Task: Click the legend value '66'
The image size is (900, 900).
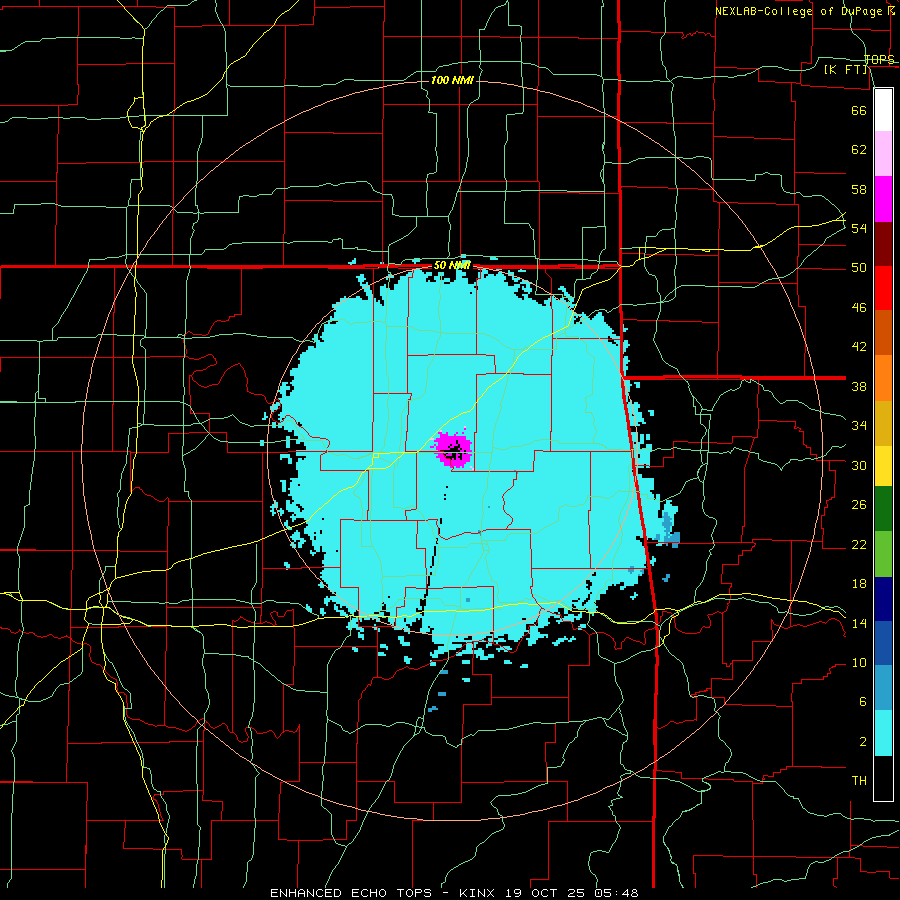Action: pyautogui.click(x=859, y=110)
